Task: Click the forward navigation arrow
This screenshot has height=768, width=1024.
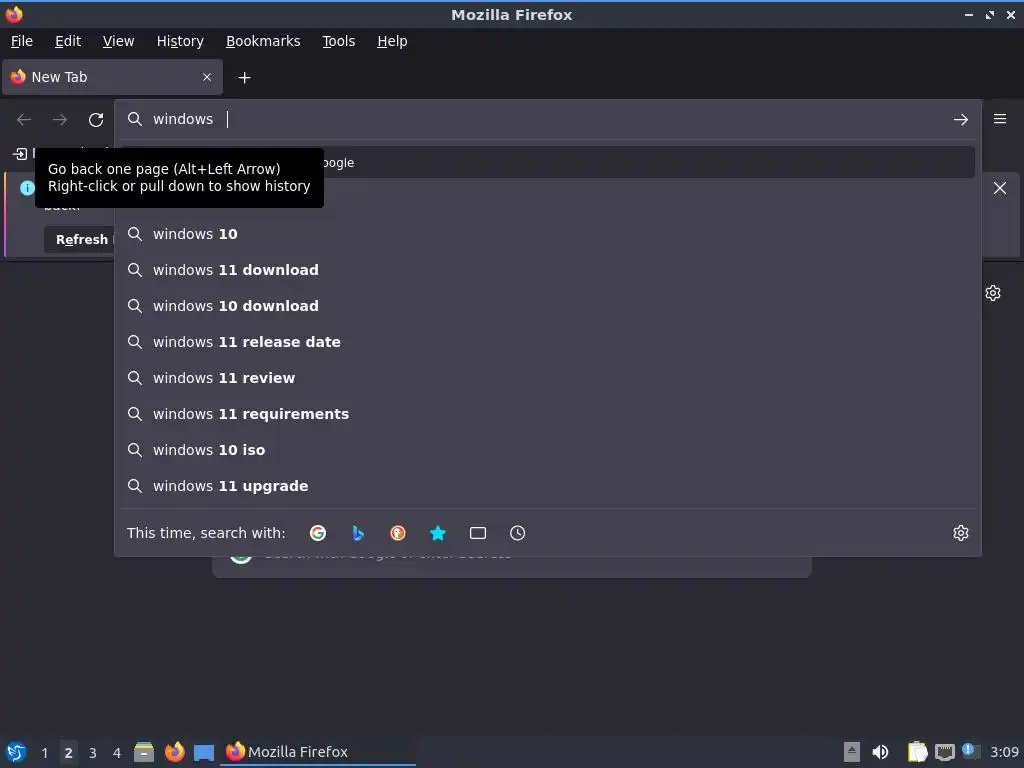Action: pos(59,120)
